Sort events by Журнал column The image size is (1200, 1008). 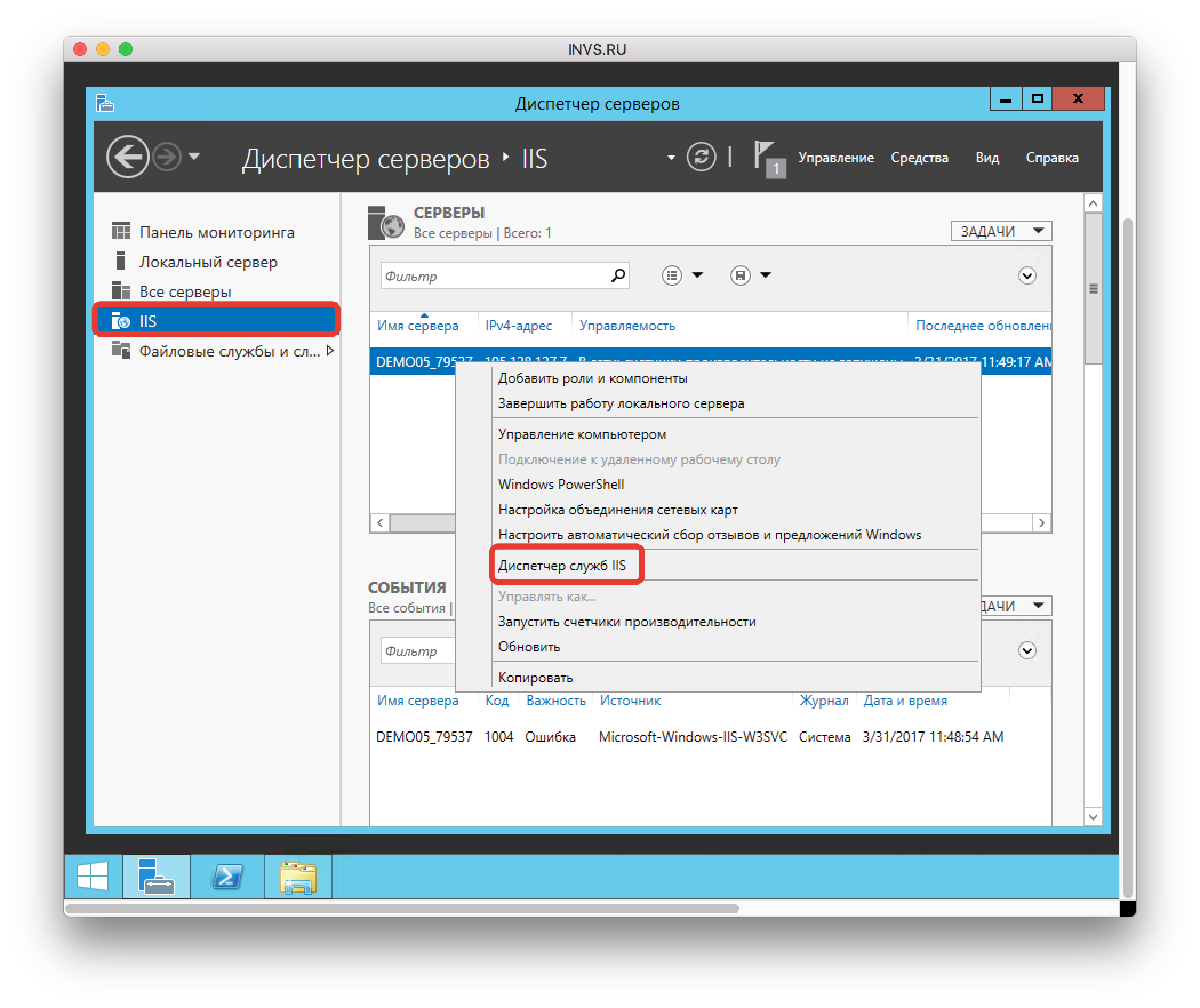(823, 700)
